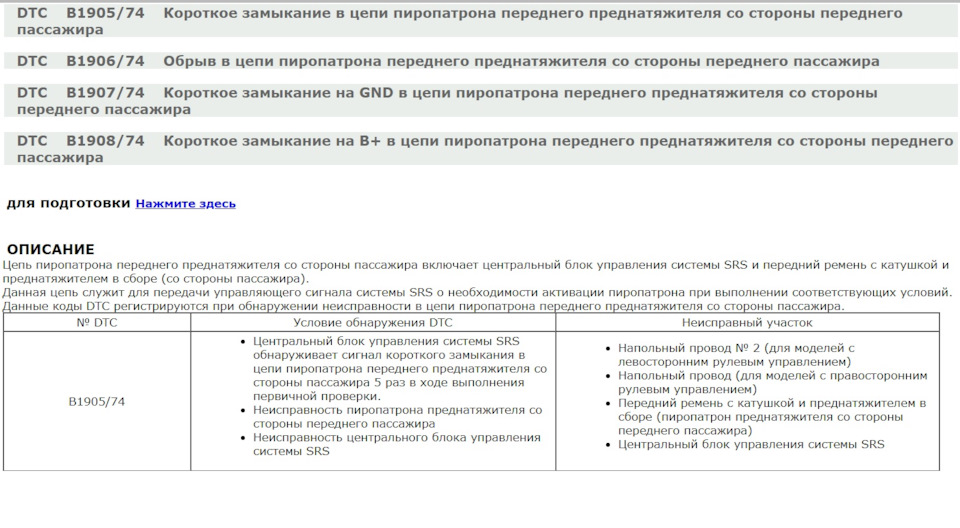Click paragraph starting 'Данные коды DTC регистрируются'
960x528 pixels.
[x=424, y=306]
